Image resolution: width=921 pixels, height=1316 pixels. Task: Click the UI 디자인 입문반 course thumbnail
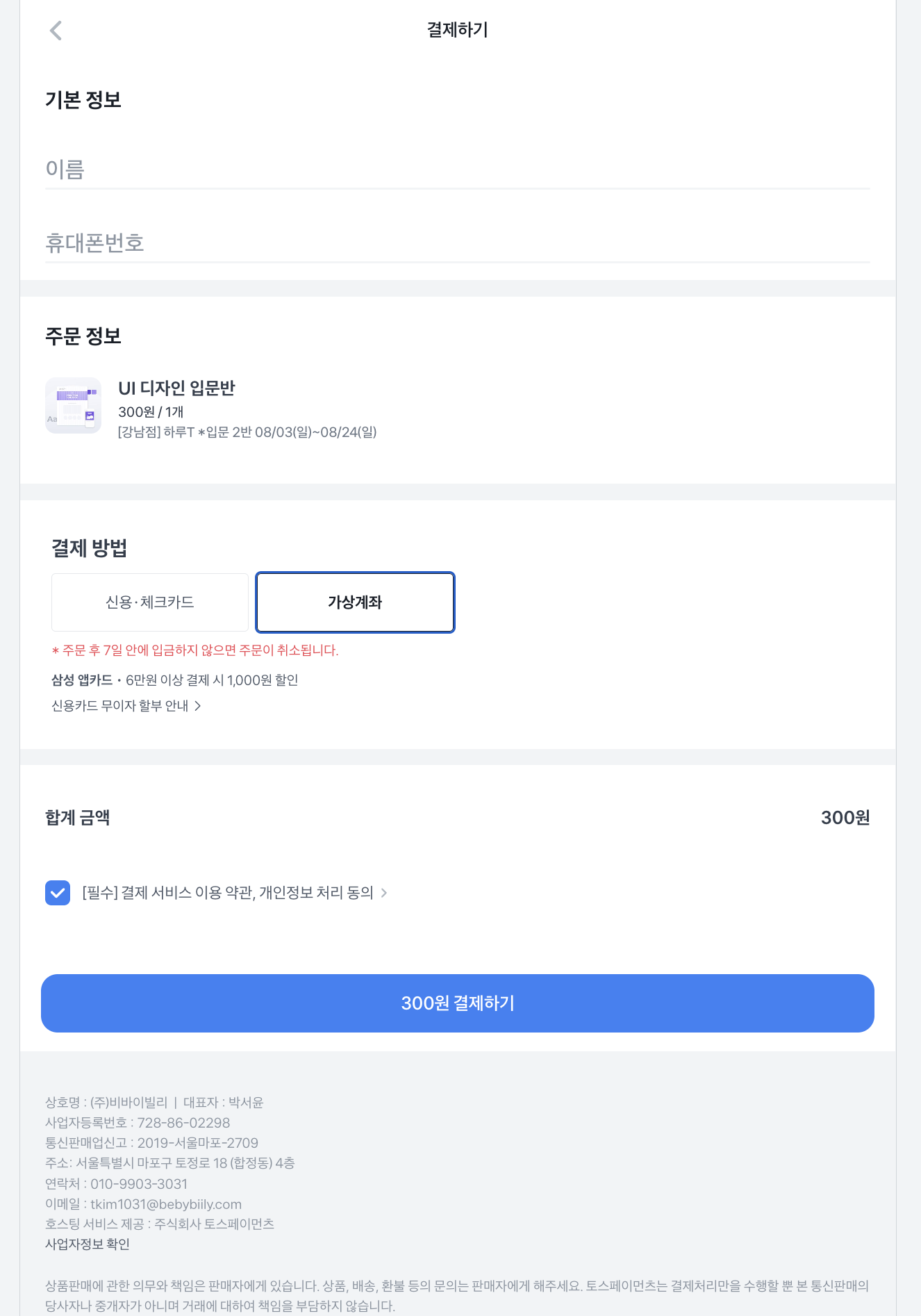coord(74,406)
